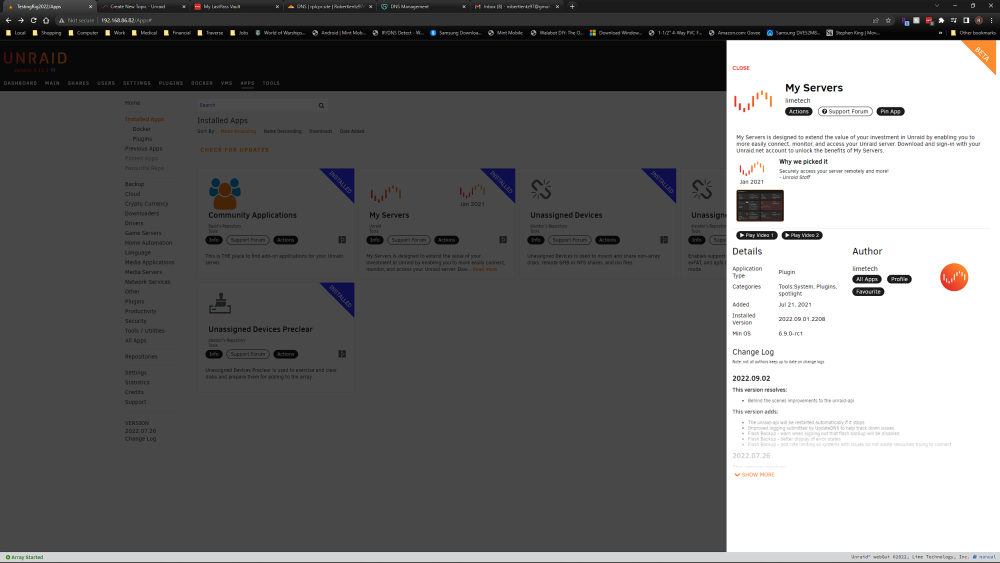Click Actions on Unassigned Devices Preclear card
This screenshot has height=563, width=1000.
285,355
